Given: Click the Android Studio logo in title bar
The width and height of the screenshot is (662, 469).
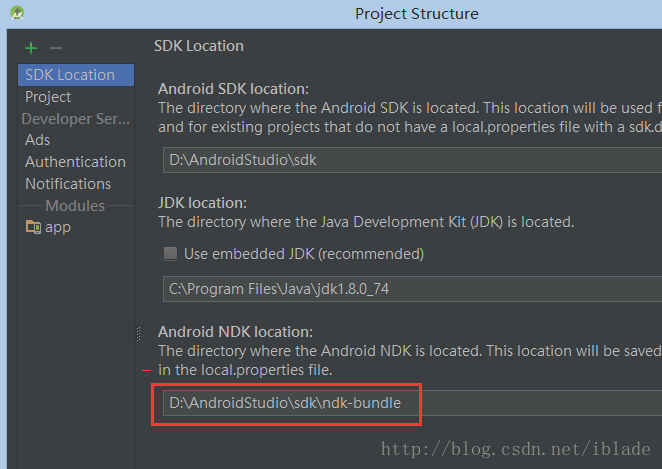Looking at the screenshot, I should 17,13.
